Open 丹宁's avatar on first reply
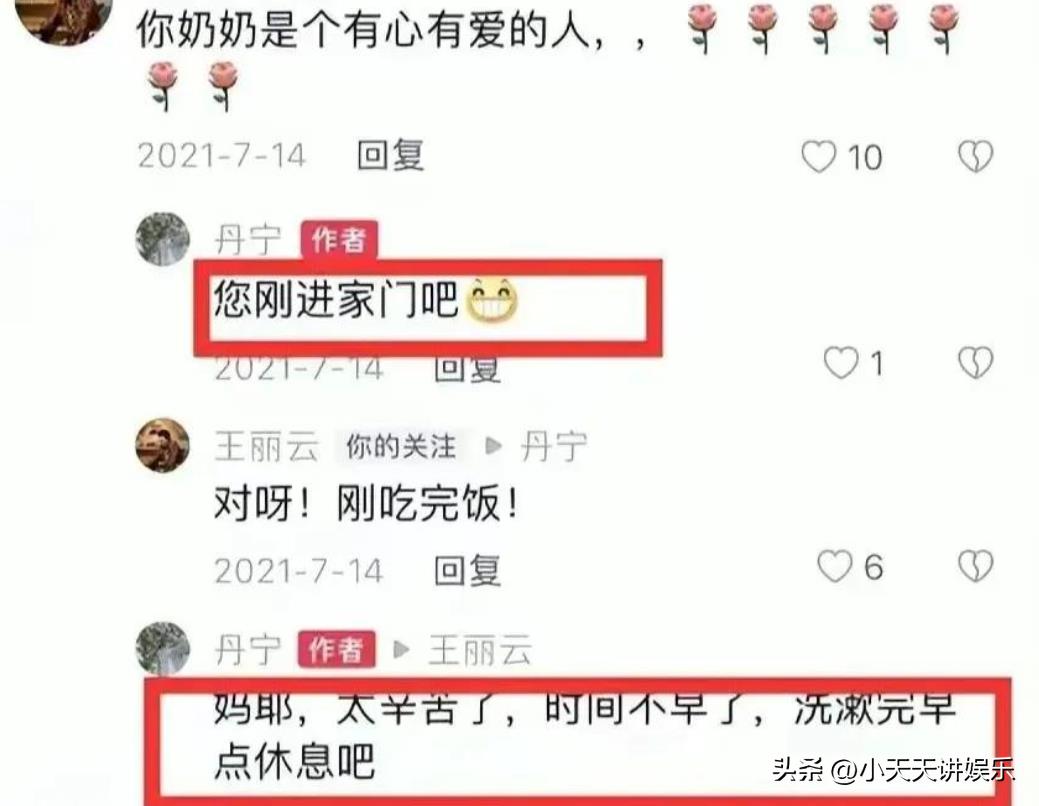This screenshot has height=806, width=1039. point(162,239)
